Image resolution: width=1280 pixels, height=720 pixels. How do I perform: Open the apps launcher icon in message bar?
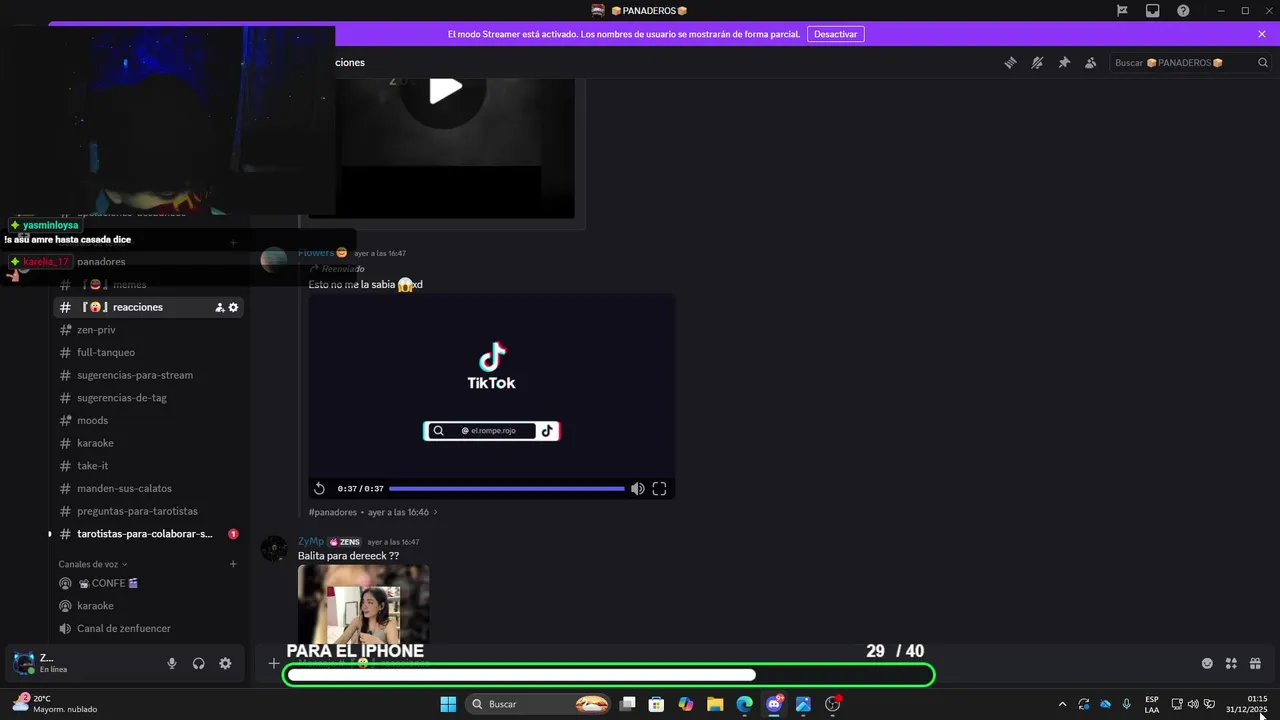pos(1231,663)
